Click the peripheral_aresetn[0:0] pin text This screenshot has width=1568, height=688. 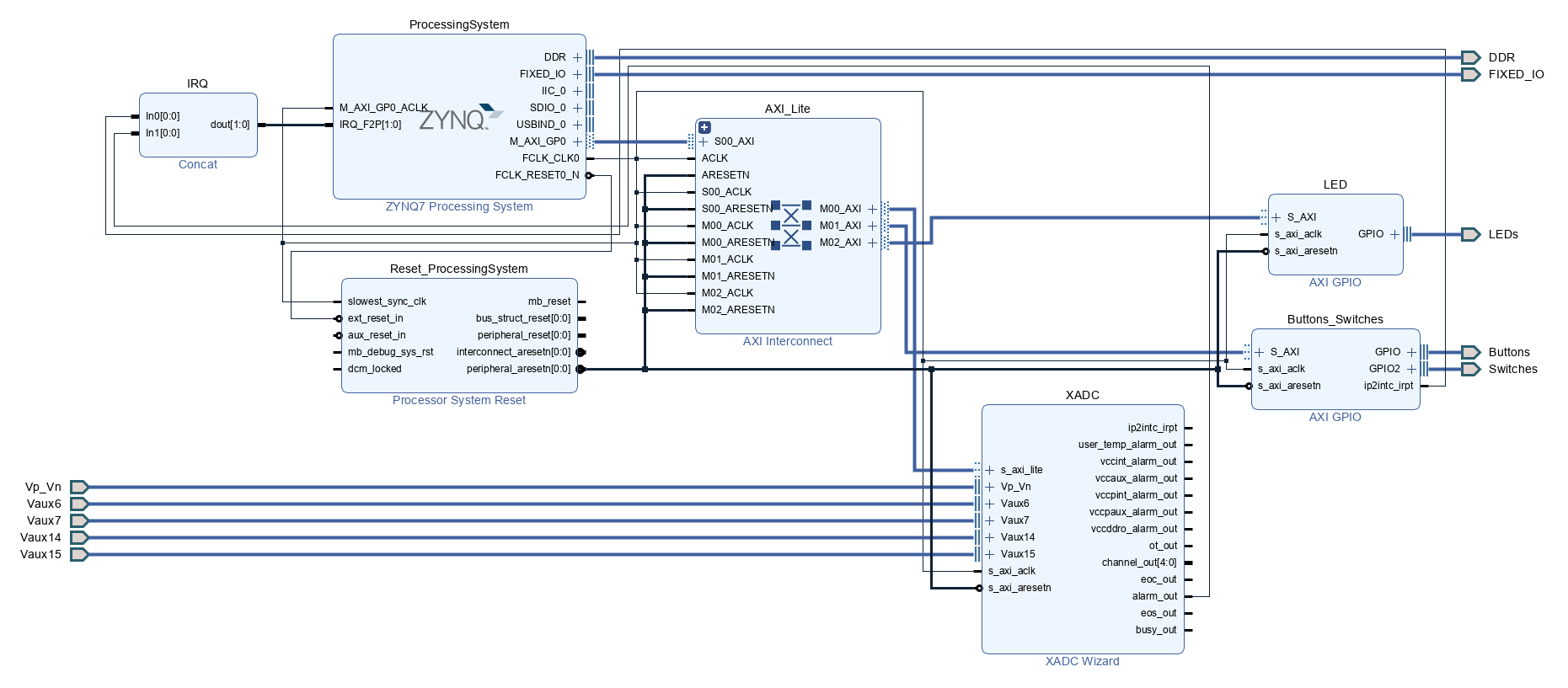tap(519, 369)
